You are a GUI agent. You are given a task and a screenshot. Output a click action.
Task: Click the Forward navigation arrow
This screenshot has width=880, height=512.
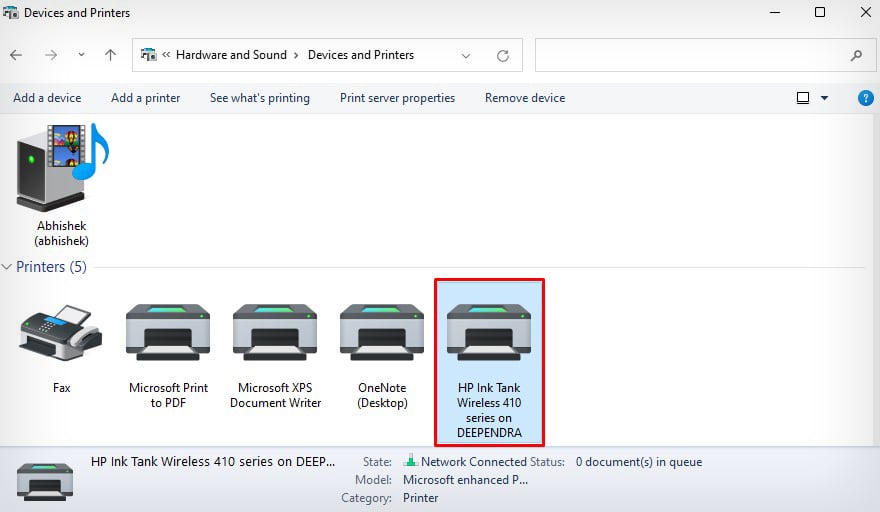(51, 55)
